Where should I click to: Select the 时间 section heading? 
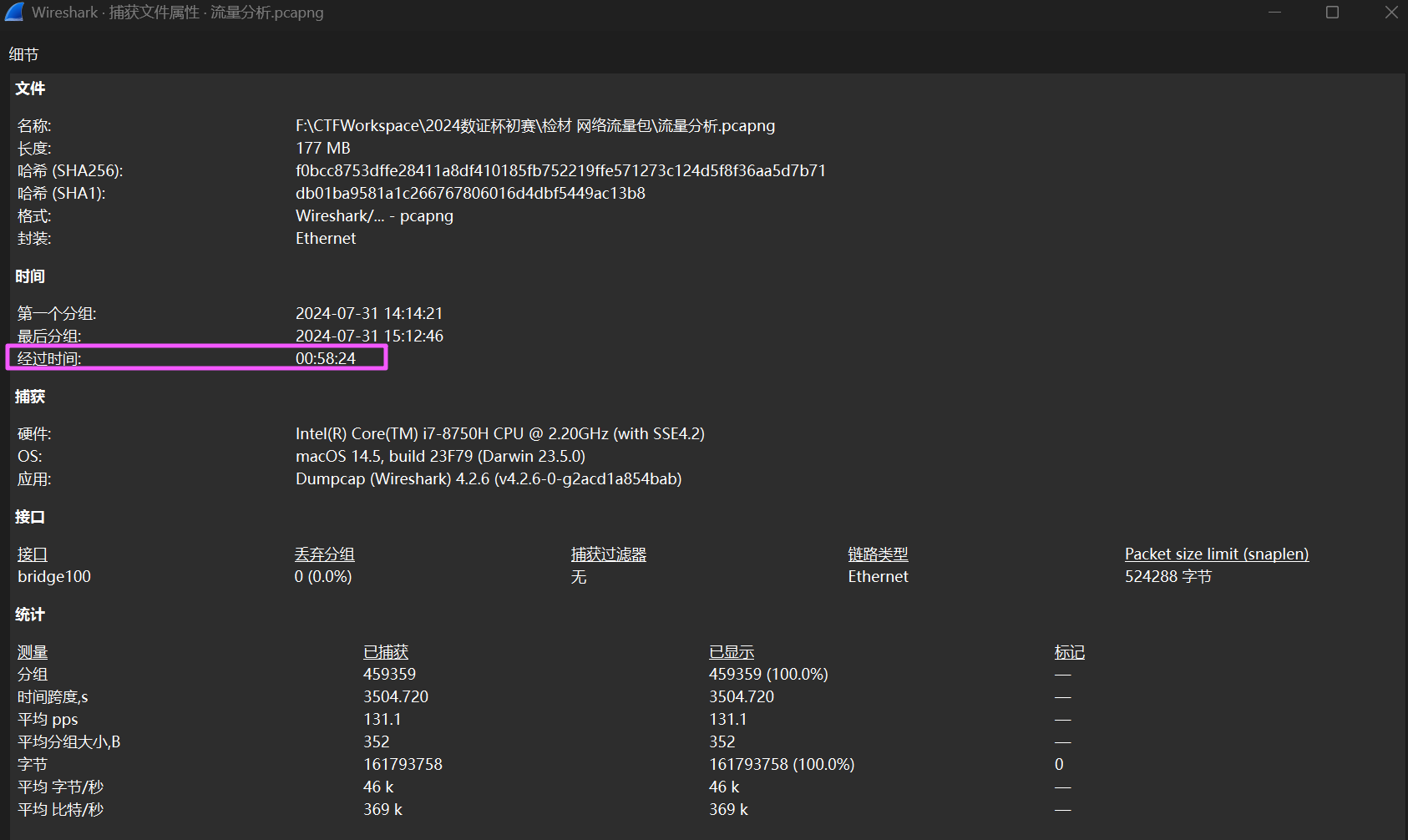30,276
